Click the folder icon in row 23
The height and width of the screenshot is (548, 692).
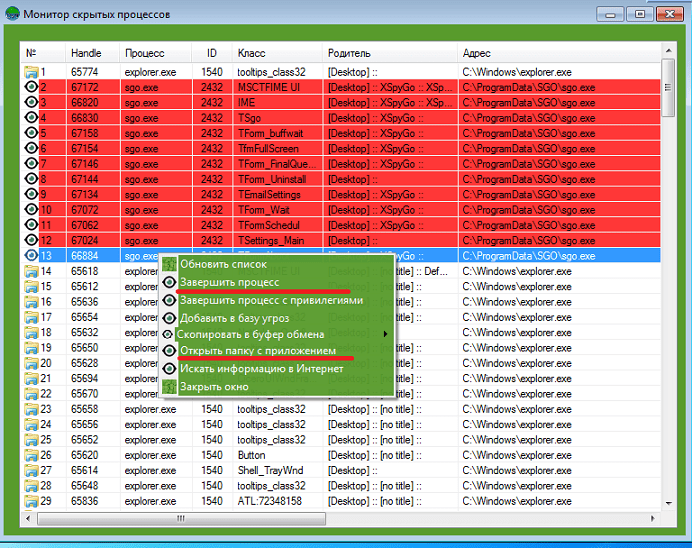(x=31, y=409)
